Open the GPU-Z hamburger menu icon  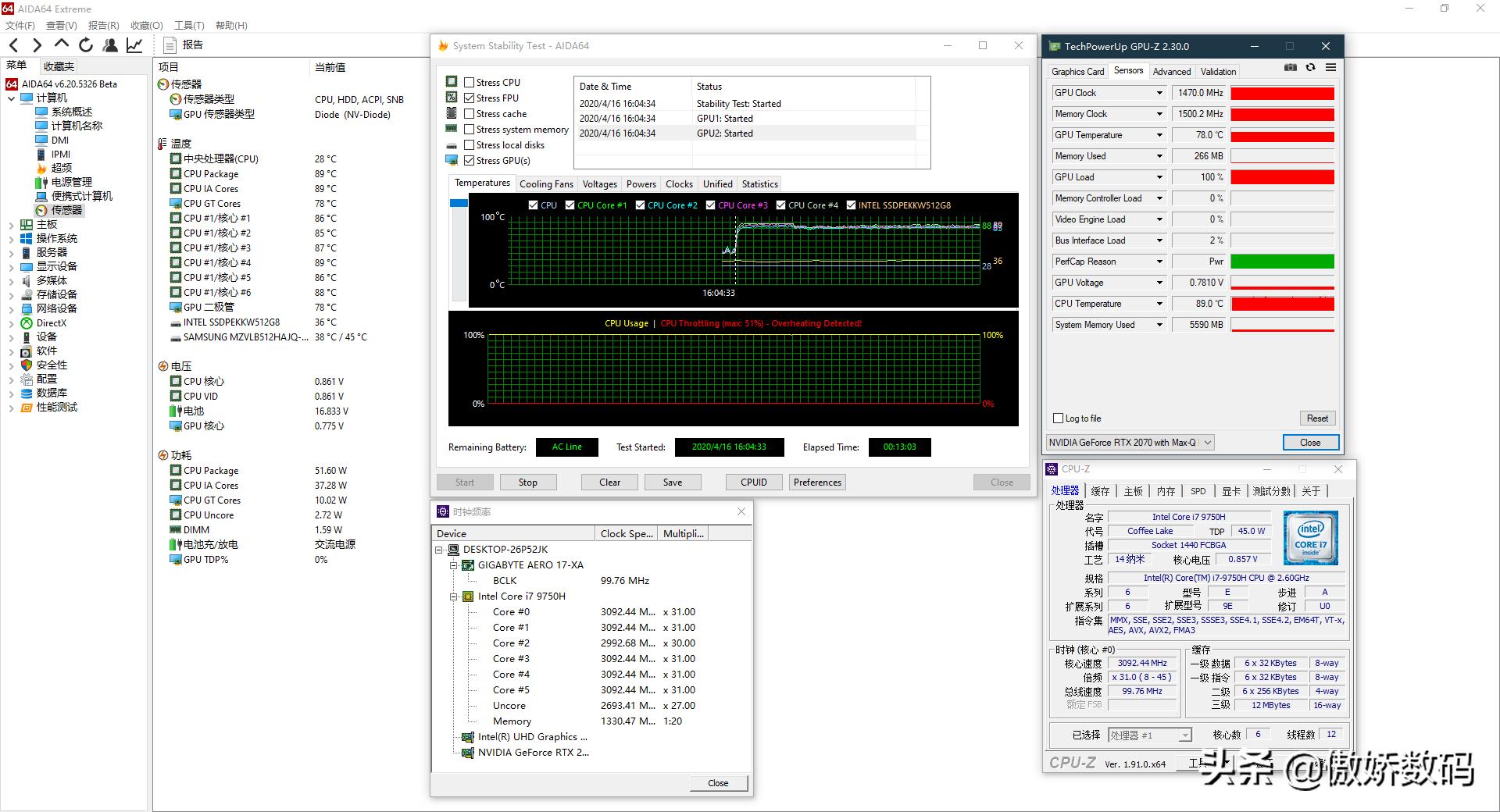coord(1330,68)
